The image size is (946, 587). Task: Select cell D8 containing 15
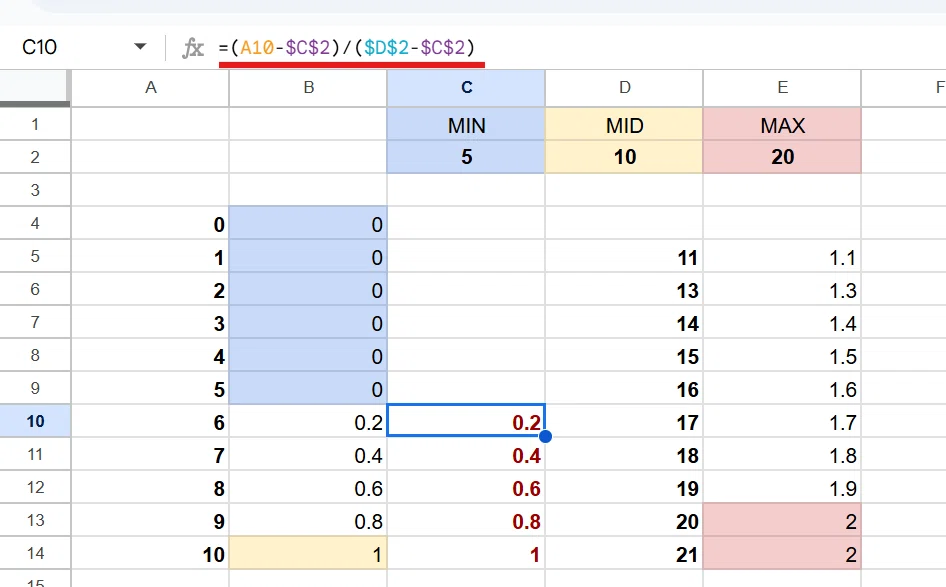624,355
